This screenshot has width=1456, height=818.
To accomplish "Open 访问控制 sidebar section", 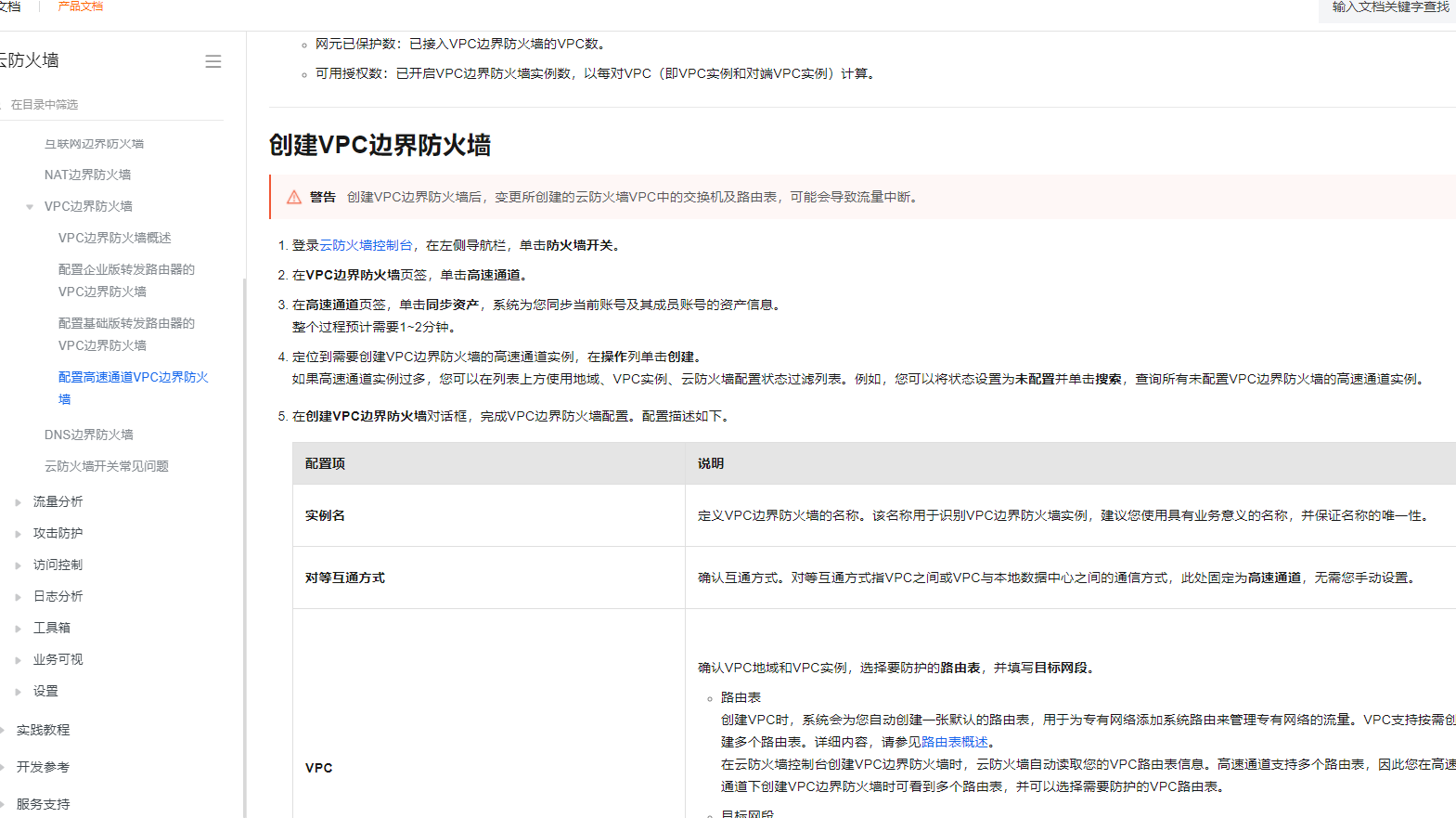I will pos(58,565).
